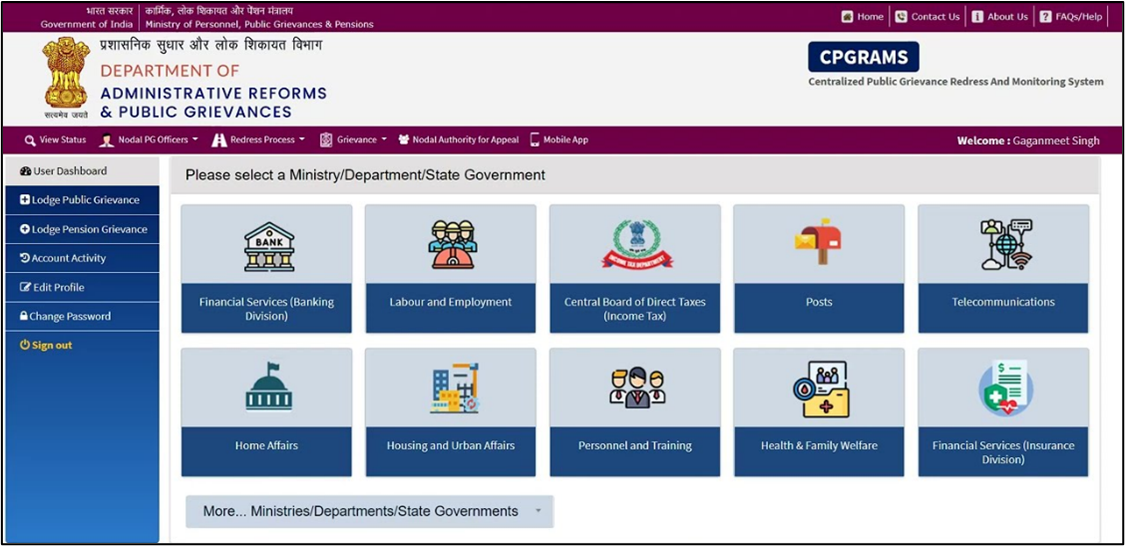
Task: Click the About Us link
Action: pos(1007,17)
